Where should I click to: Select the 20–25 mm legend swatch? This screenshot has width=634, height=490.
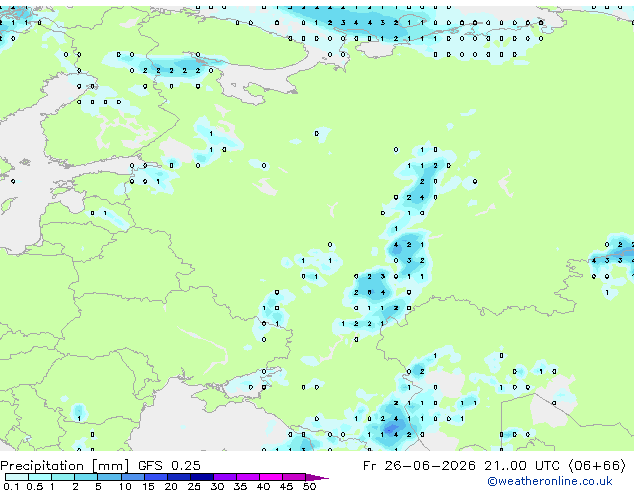click(179, 477)
